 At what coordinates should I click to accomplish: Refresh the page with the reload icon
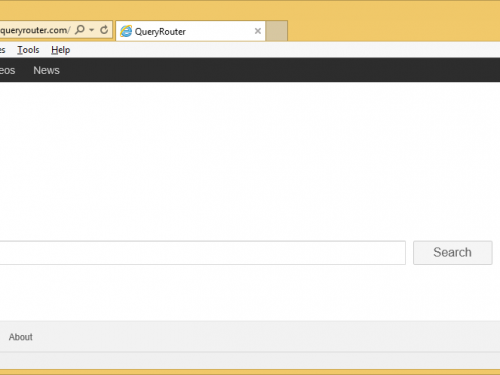104,30
